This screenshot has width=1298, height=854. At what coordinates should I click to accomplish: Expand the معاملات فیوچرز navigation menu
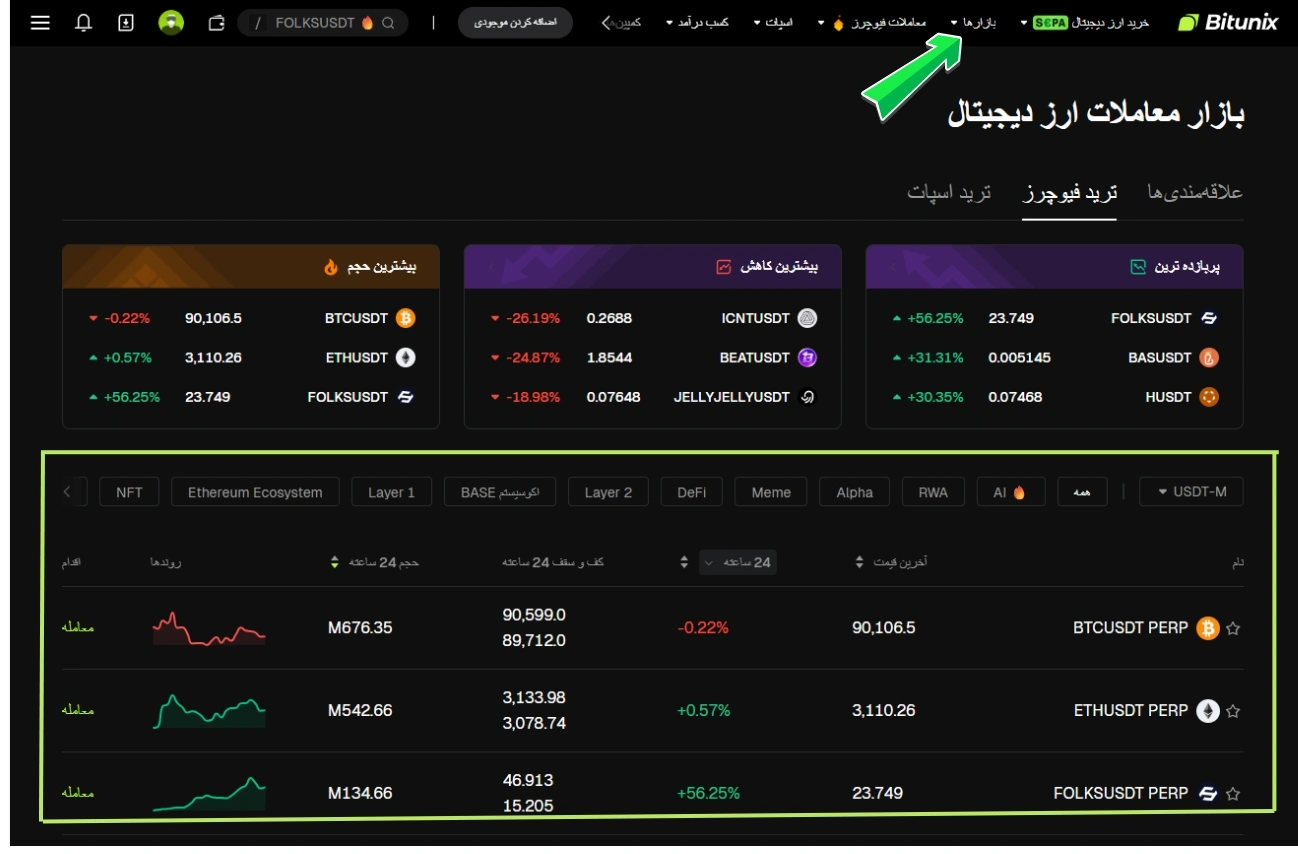click(x=870, y=22)
